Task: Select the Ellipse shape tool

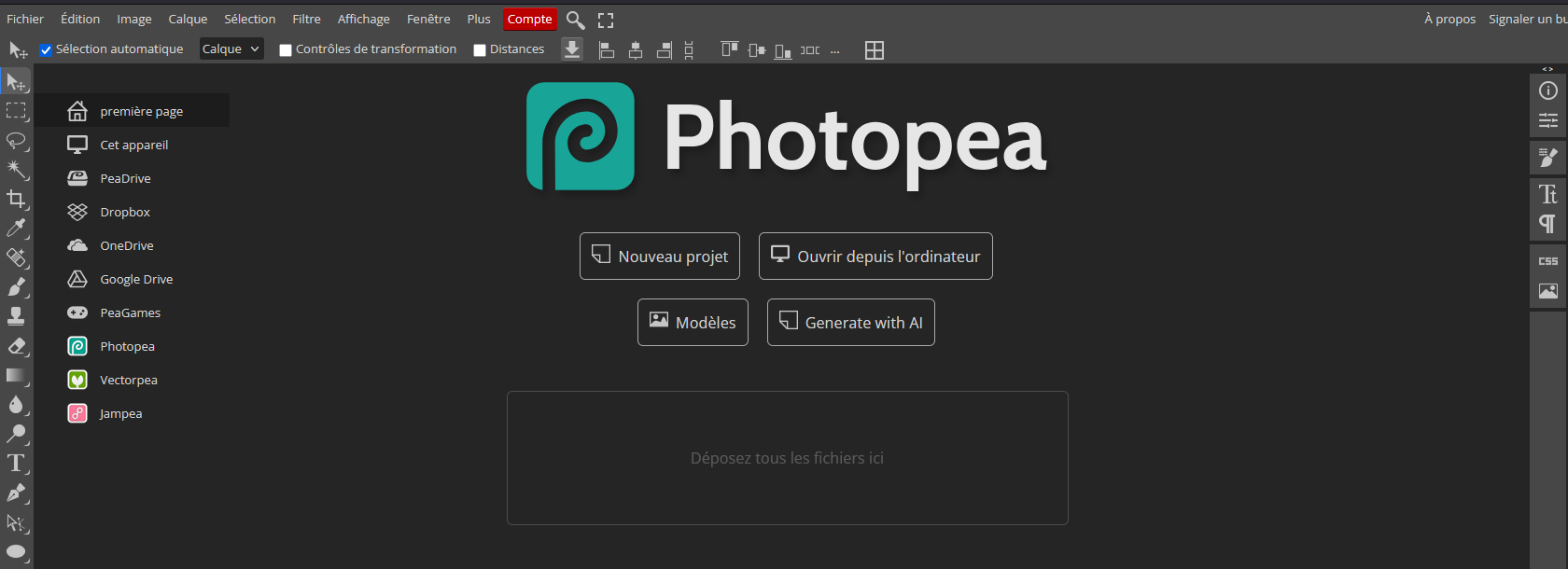Action: click(16, 551)
